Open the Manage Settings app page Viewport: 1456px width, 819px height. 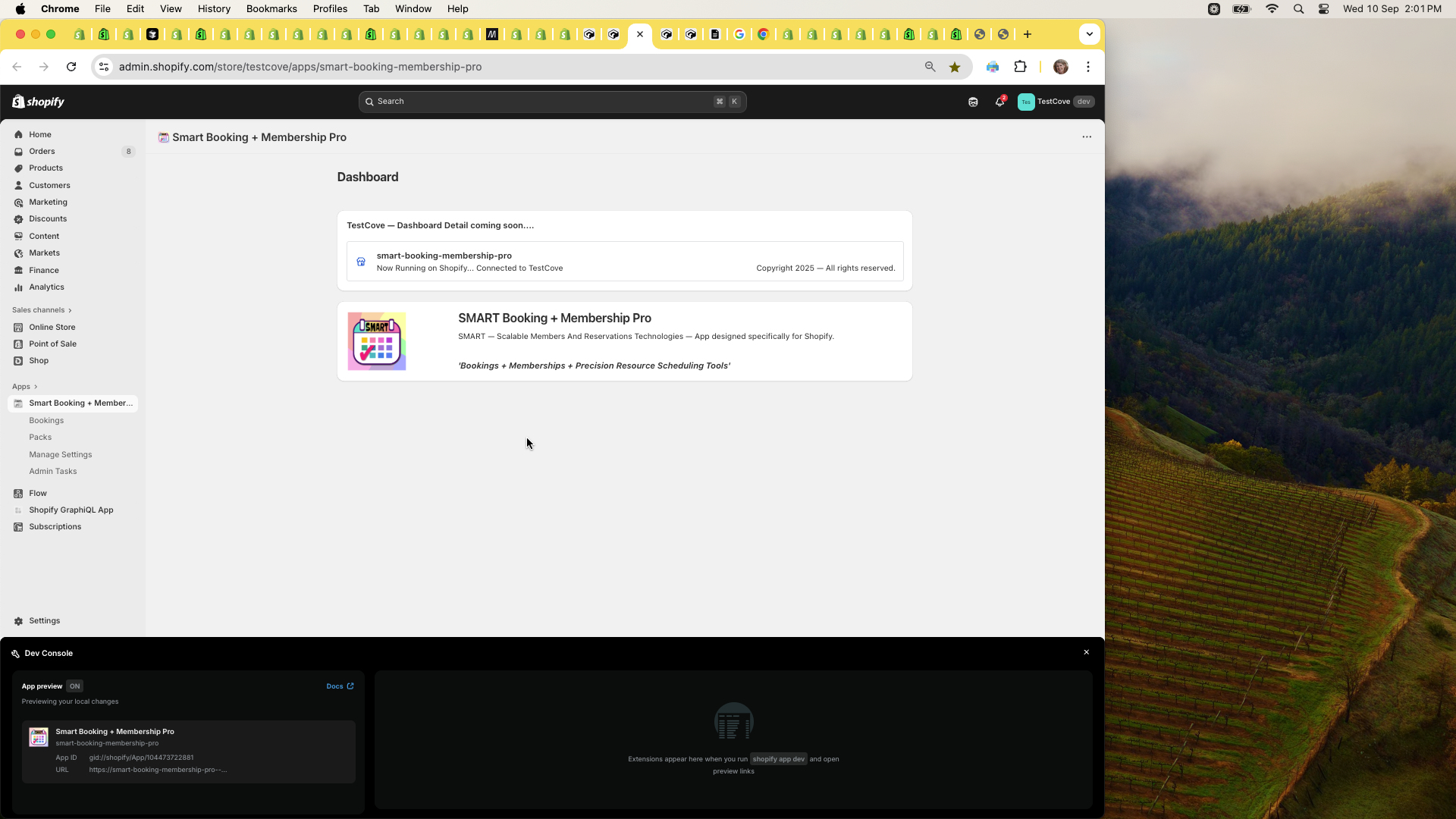[x=61, y=455]
